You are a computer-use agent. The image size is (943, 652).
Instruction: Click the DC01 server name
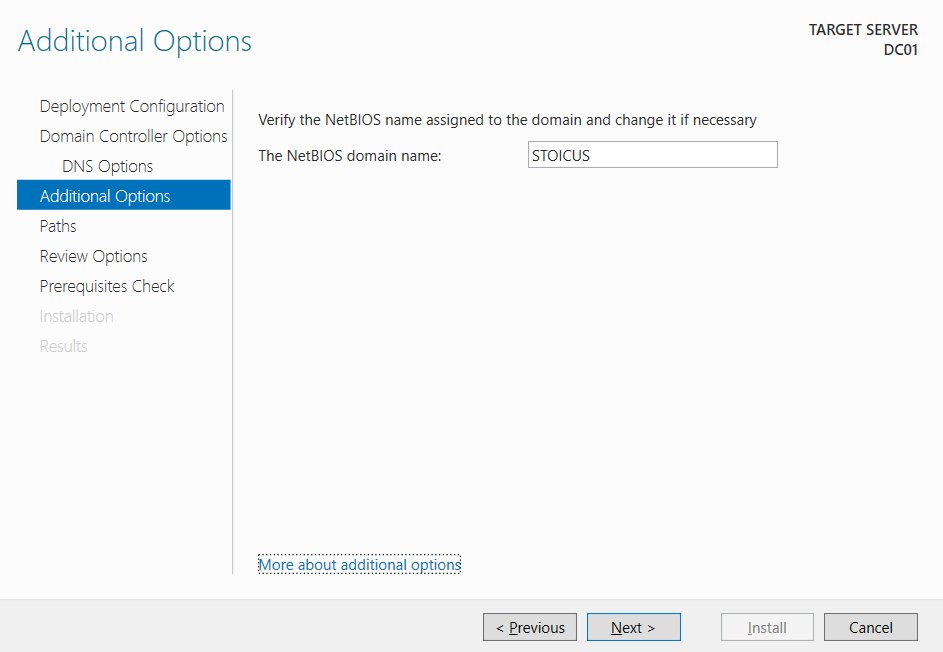coord(900,49)
